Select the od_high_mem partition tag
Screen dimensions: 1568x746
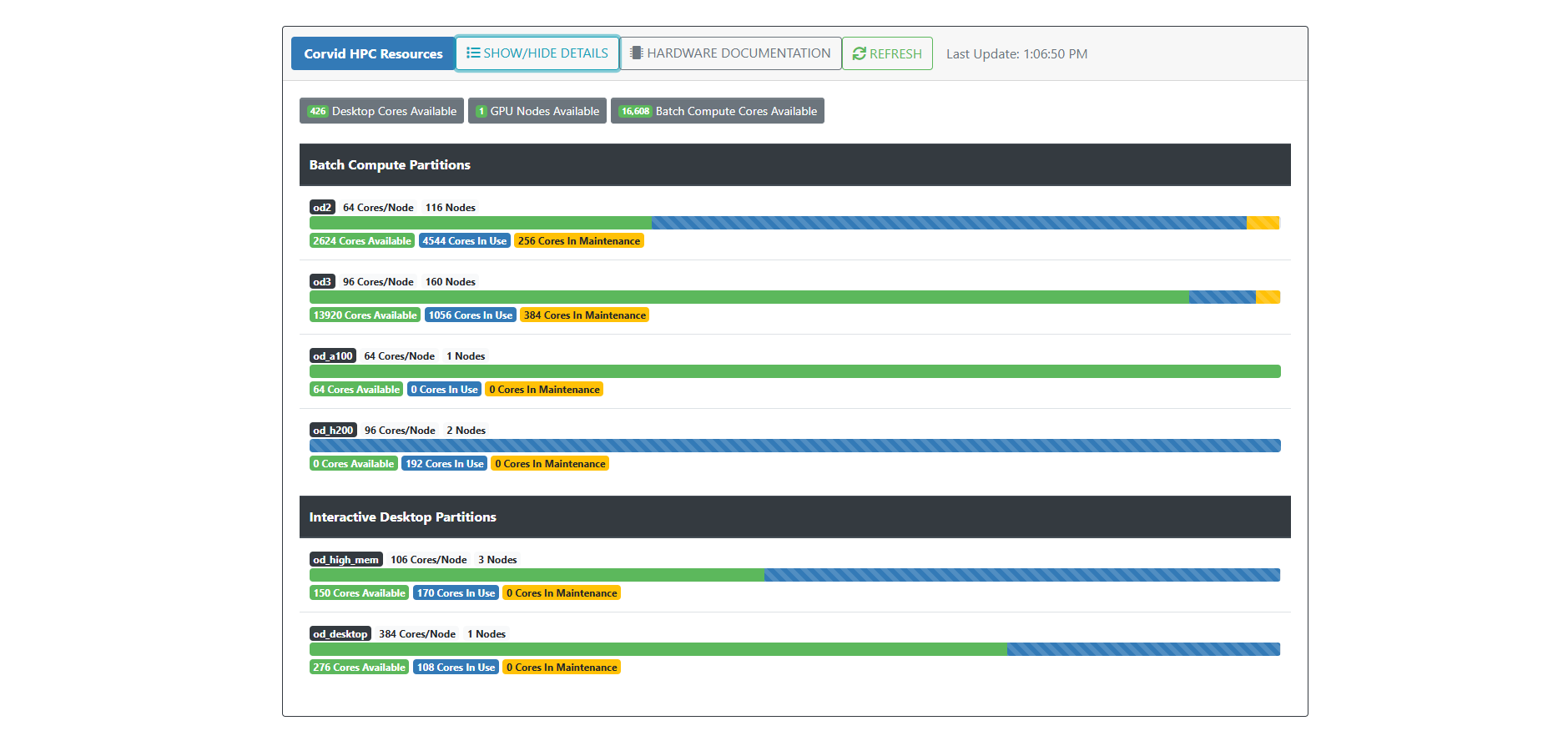pyautogui.click(x=345, y=560)
